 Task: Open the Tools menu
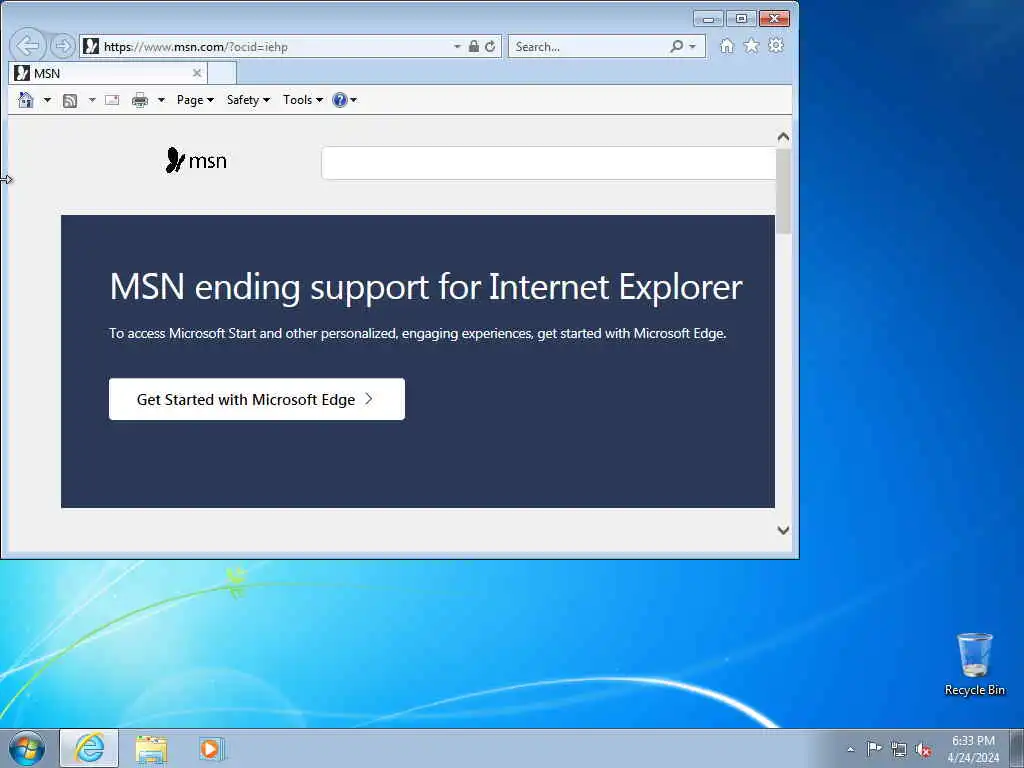pos(303,100)
